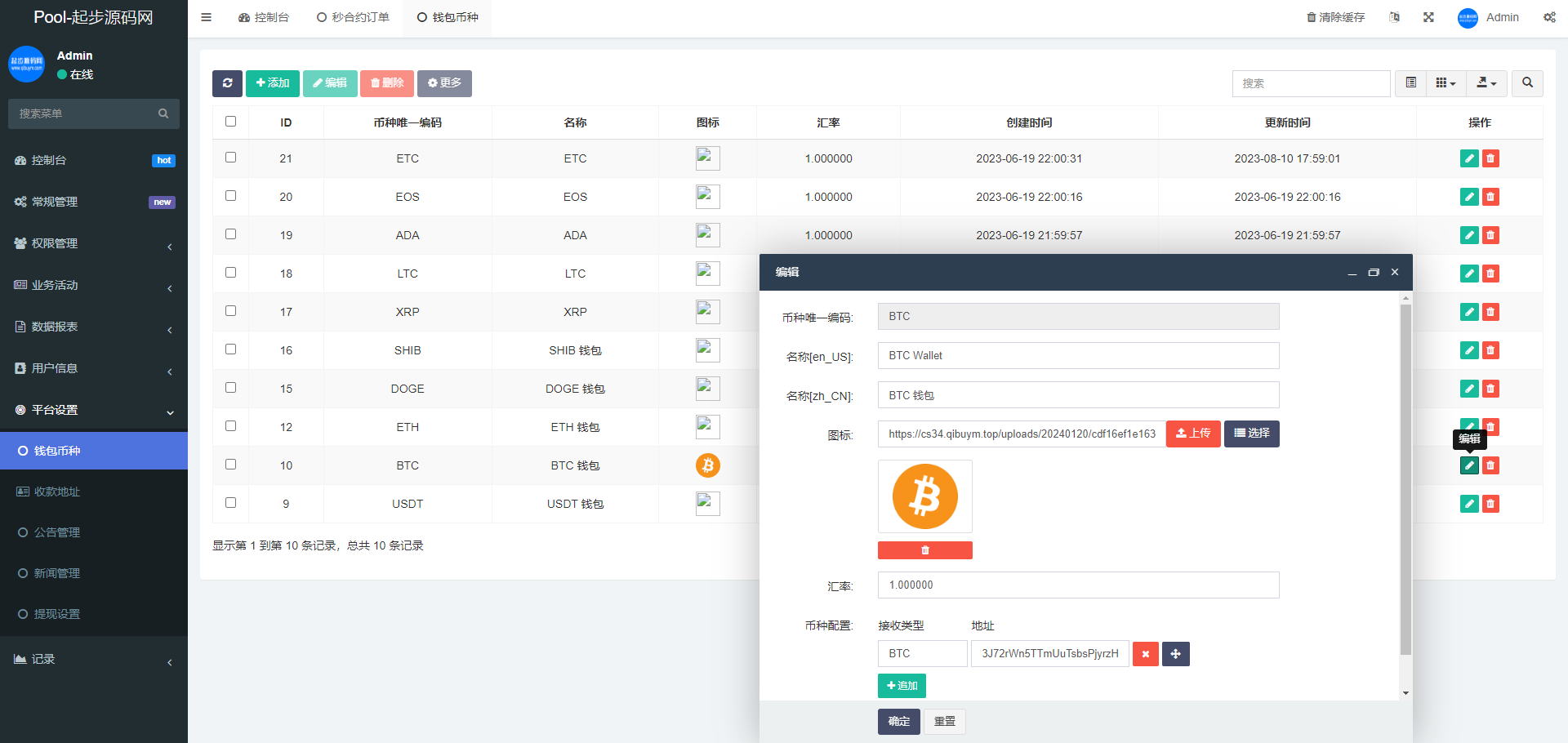Click the 重置 reset button

click(x=945, y=722)
